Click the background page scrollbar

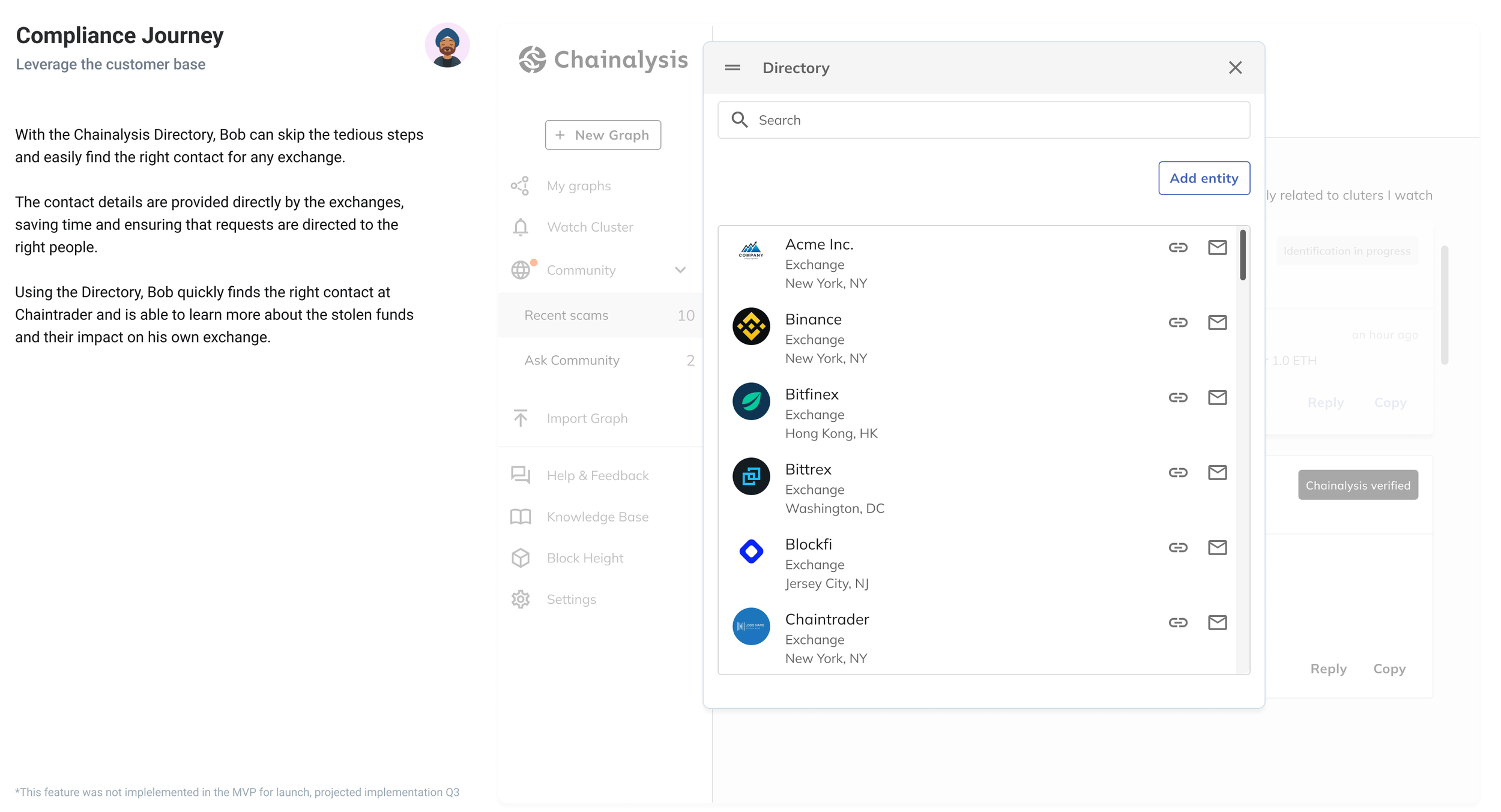click(1444, 305)
